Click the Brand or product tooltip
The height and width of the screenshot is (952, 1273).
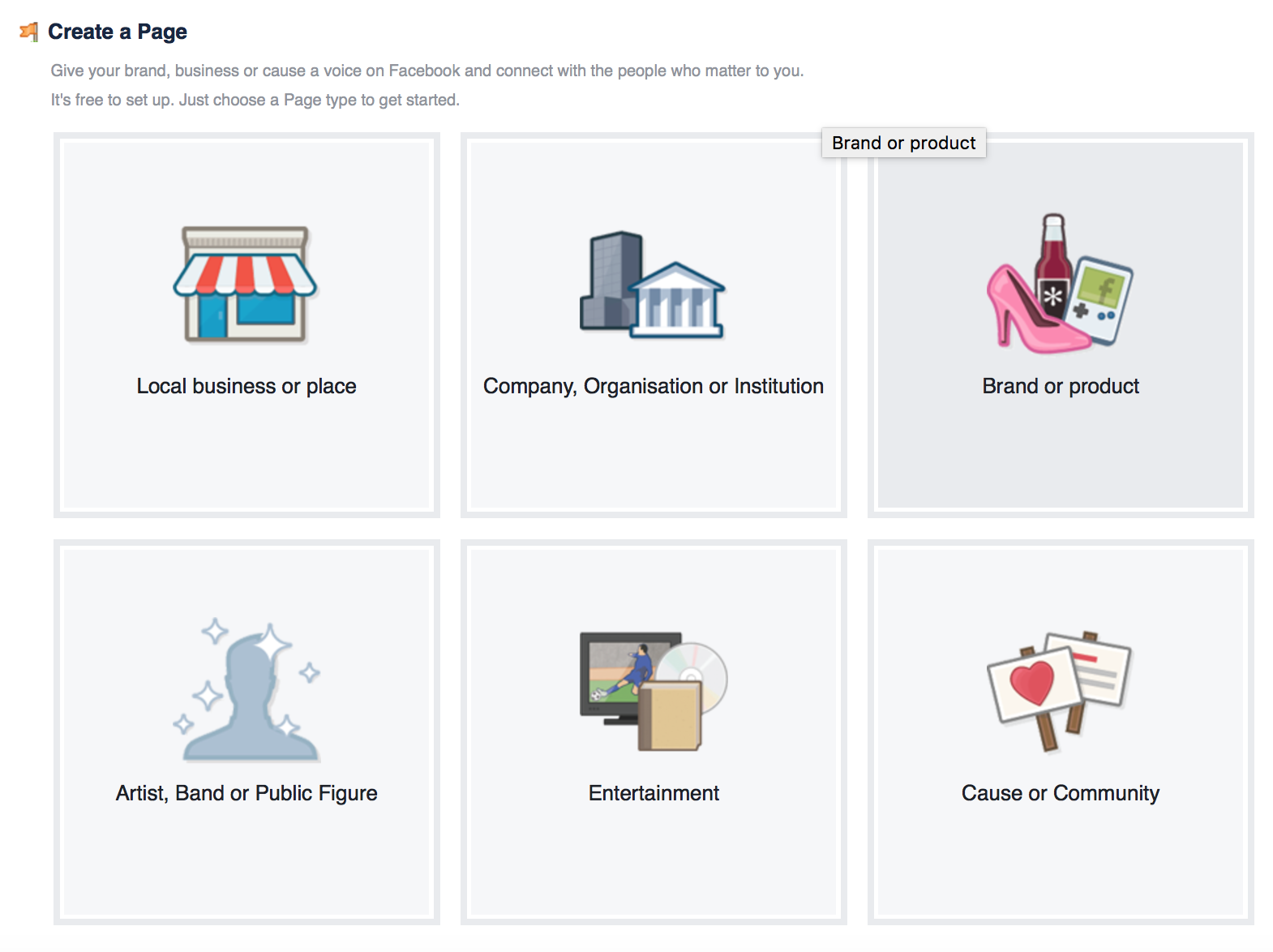[903, 143]
